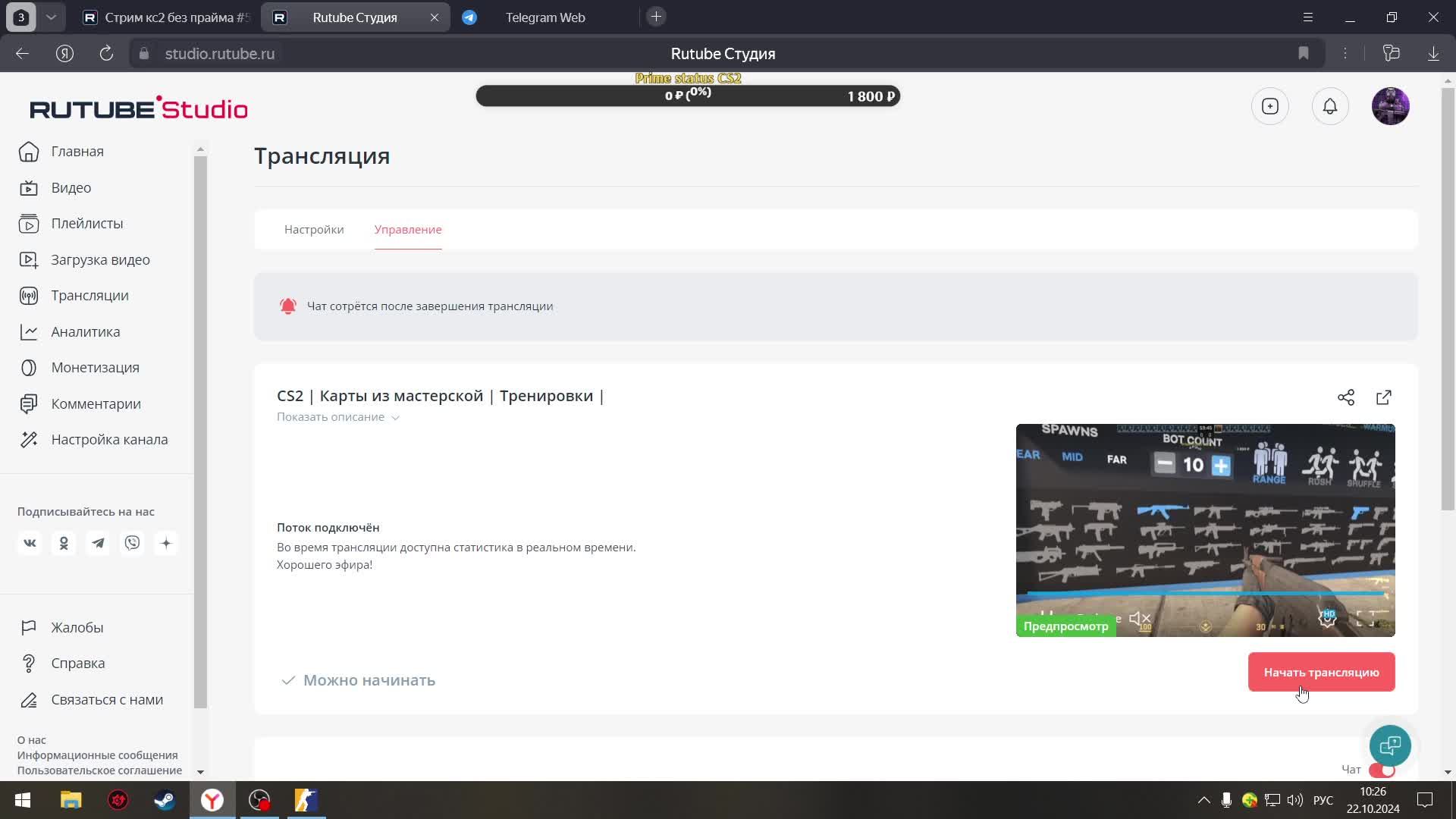
Task: Click the РУС keyboard language indicator
Action: [1323, 800]
